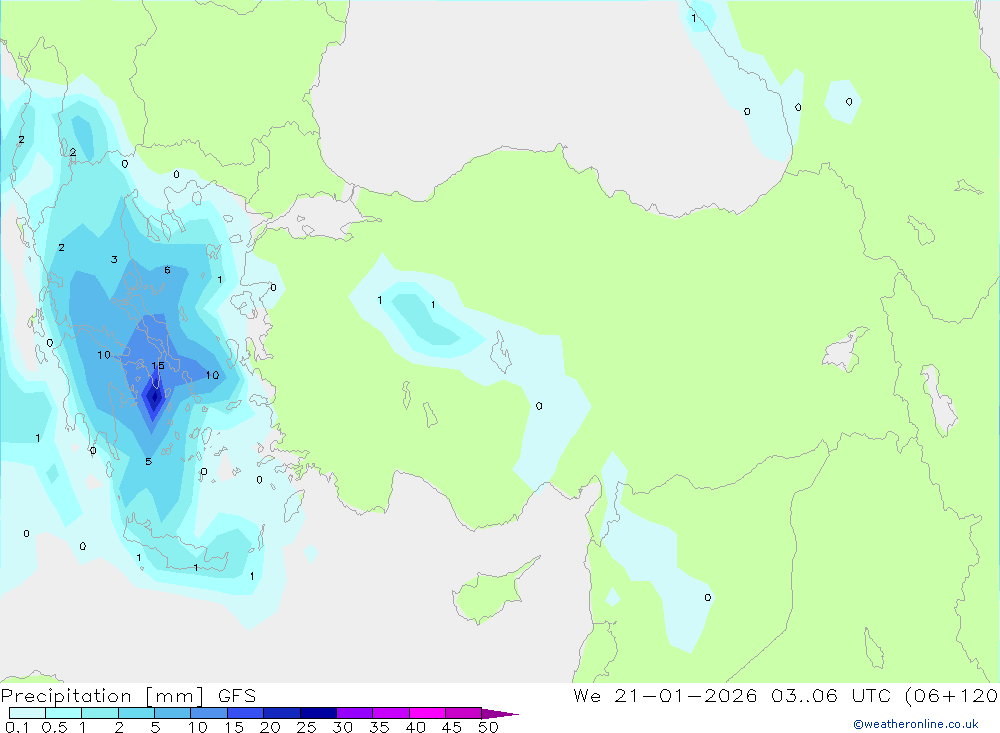
Task: Click the '6' precipitation value on the map
Action: [x=167, y=270]
